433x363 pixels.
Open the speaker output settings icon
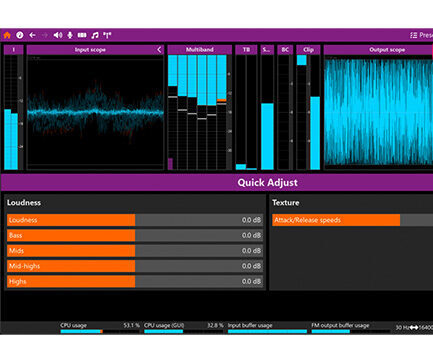[58, 35]
